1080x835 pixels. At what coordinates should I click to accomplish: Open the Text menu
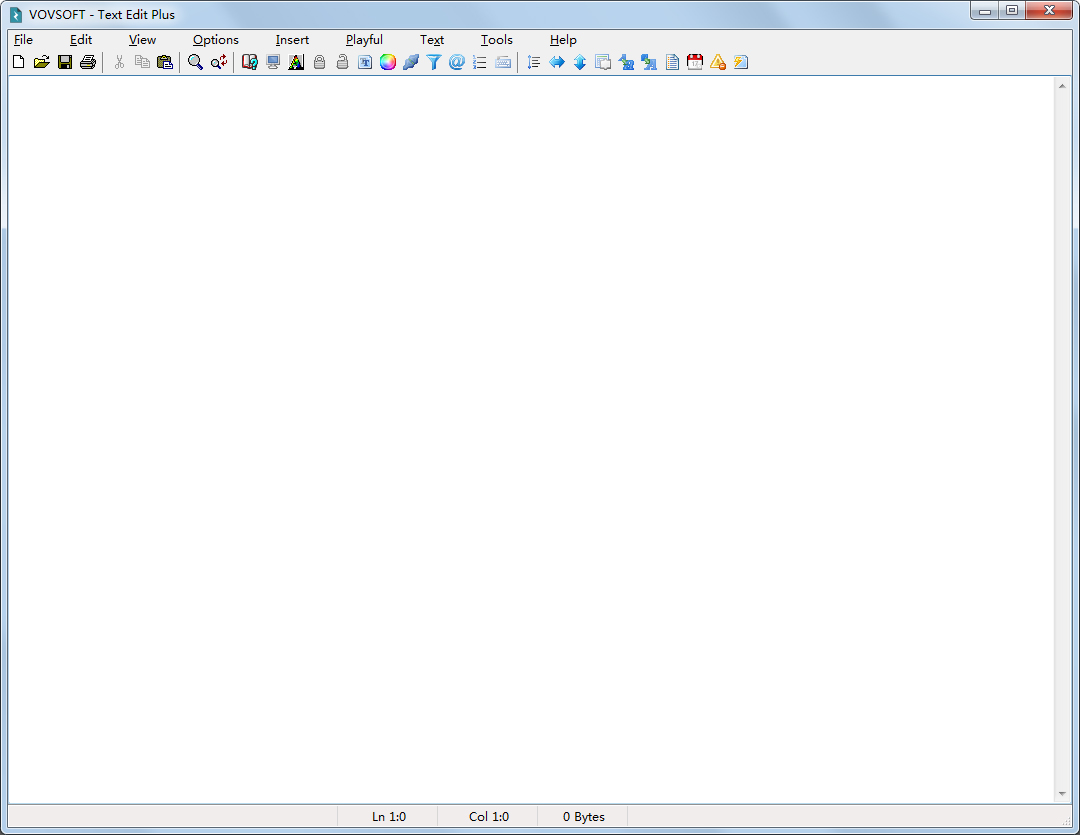tap(432, 40)
